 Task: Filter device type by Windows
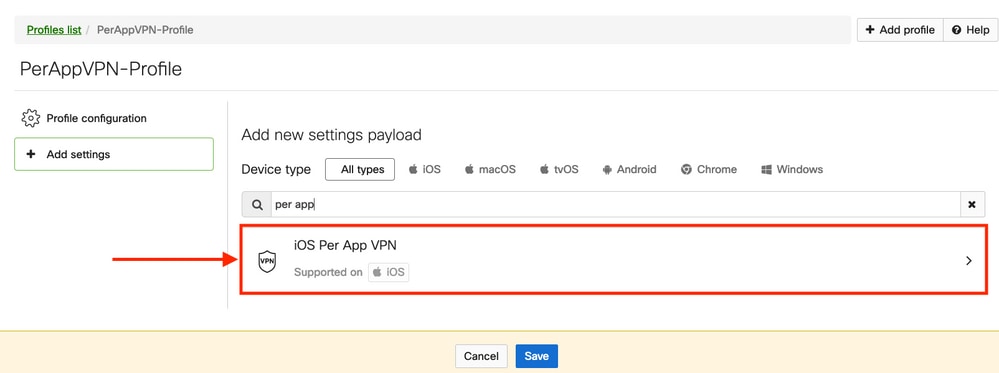(x=792, y=170)
